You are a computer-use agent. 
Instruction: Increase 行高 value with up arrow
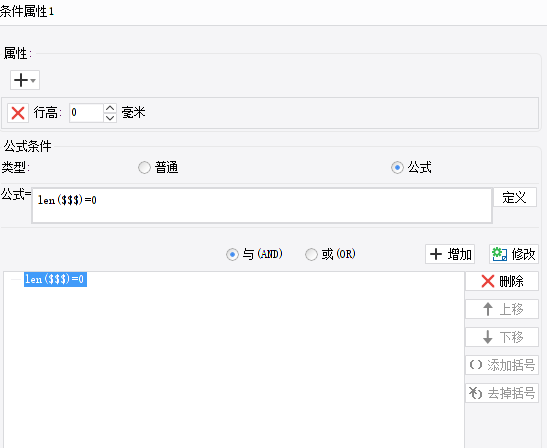click(x=110, y=108)
